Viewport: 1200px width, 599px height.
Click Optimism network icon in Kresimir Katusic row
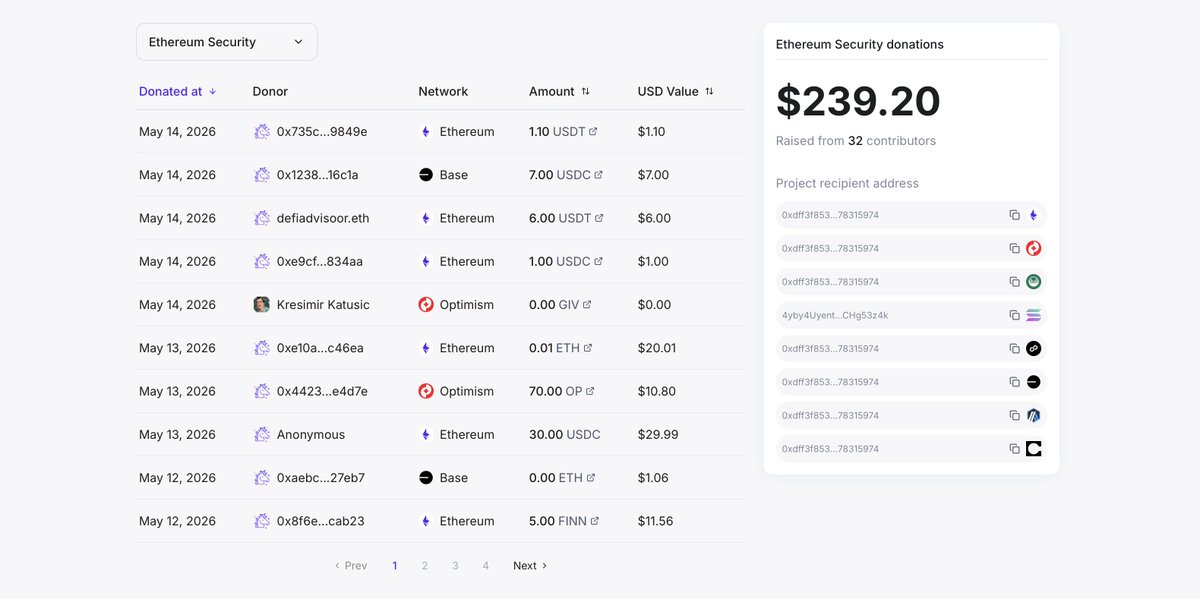tap(426, 305)
